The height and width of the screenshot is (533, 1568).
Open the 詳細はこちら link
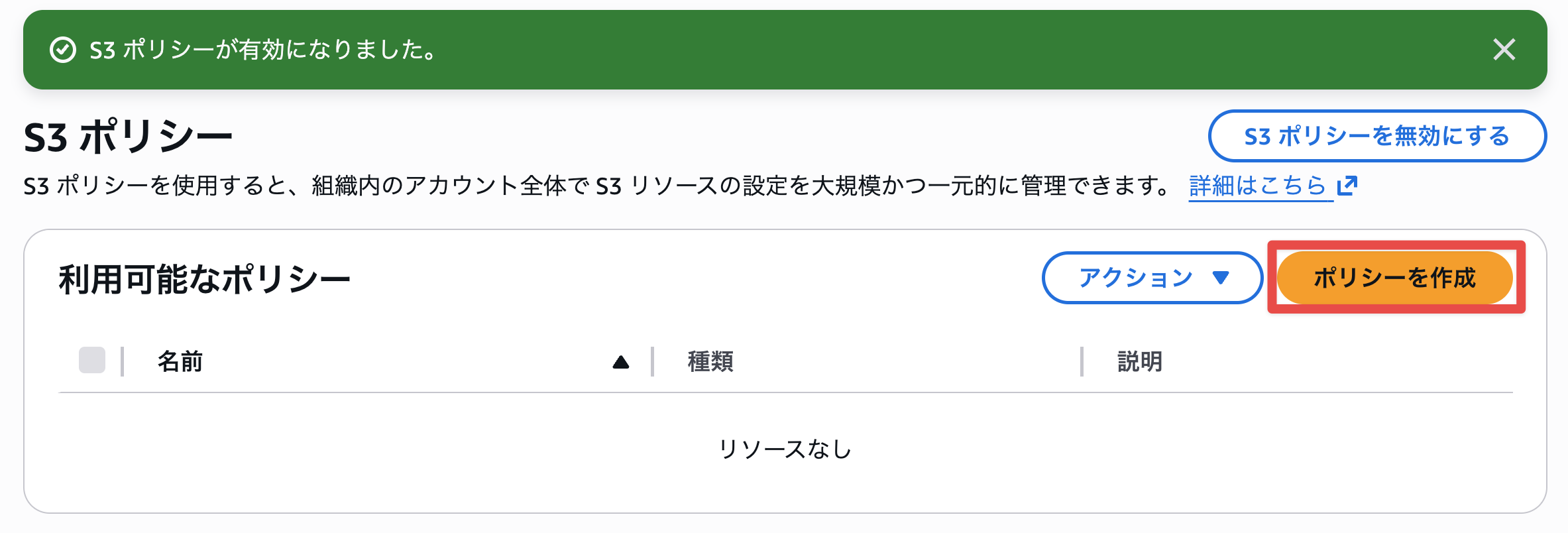pyautogui.click(x=1257, y=186)
